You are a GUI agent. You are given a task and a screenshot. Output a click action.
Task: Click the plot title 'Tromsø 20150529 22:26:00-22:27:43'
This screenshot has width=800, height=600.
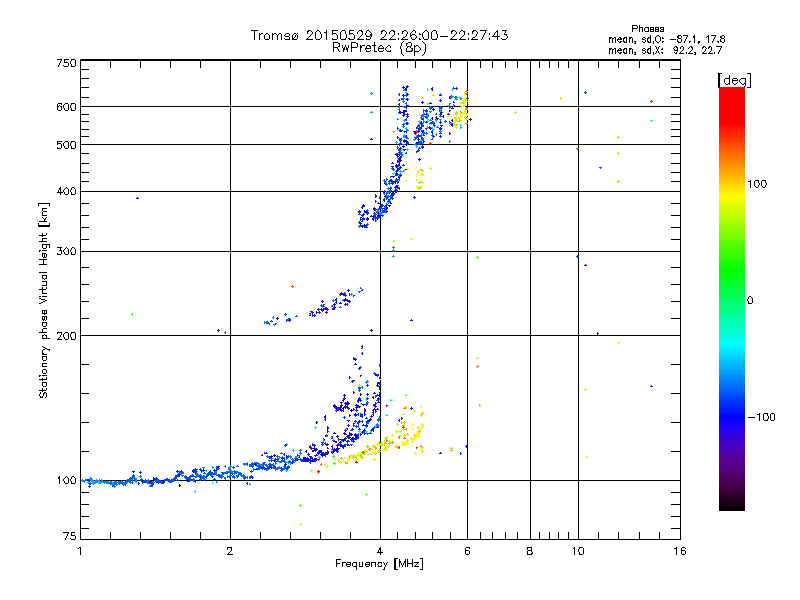(x=379, y=35)
